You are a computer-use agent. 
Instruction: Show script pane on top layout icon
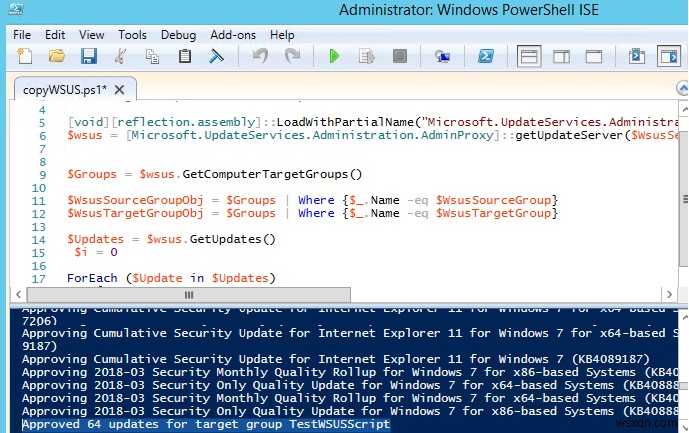click(x=529, y=56)
